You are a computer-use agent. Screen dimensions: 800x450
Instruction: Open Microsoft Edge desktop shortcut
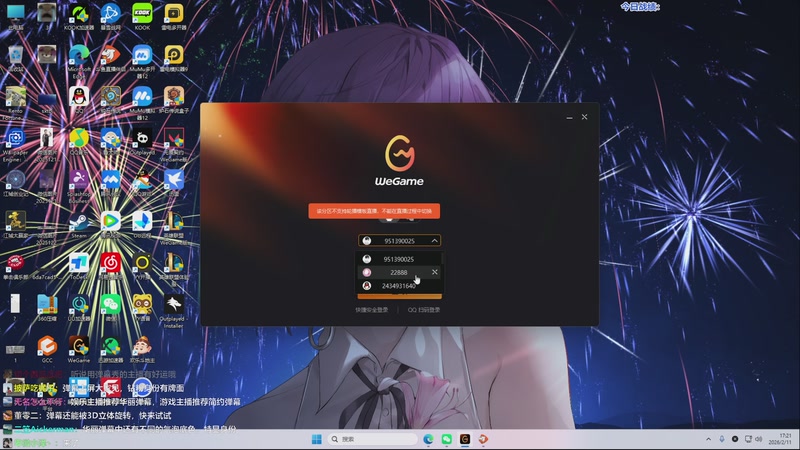pyautogui.click(x=79, y=61)
